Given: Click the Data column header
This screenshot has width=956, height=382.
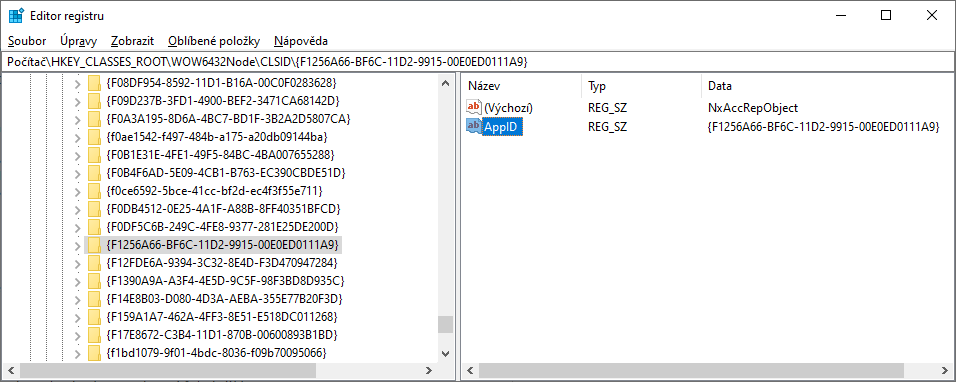Looking at the screenshot, I should [x=826, y=87].
